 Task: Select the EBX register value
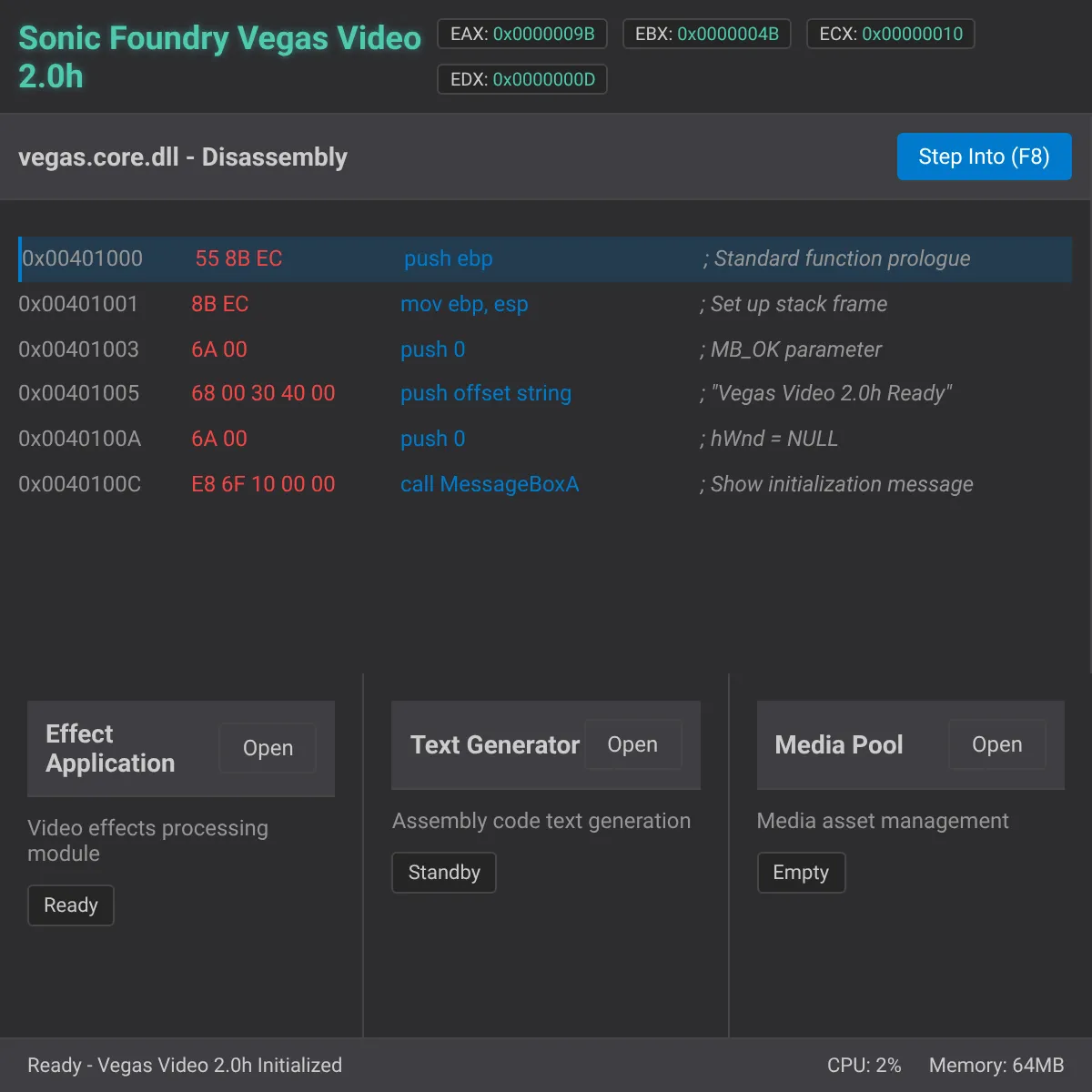coord(728,34)
